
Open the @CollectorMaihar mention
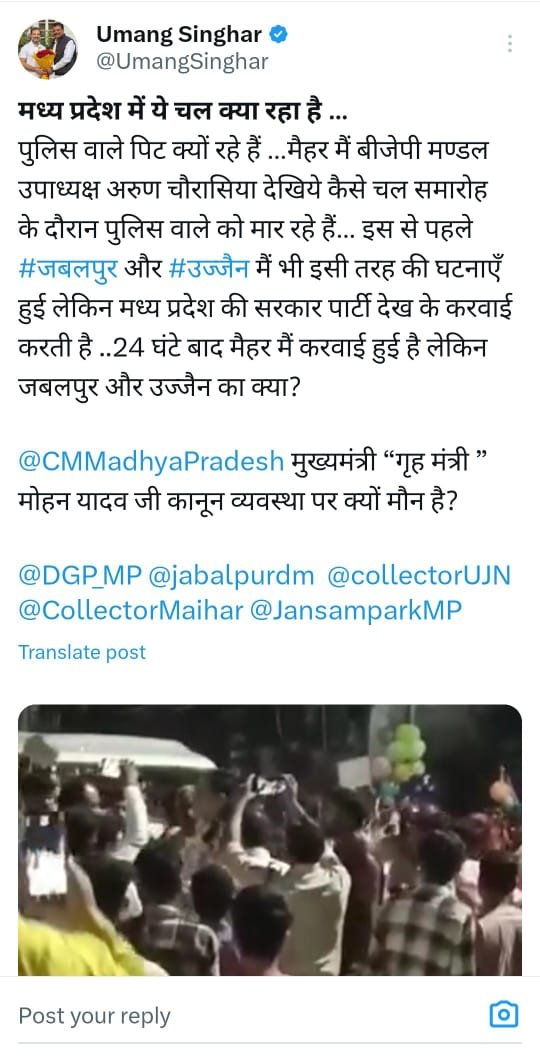coord(130,611)
